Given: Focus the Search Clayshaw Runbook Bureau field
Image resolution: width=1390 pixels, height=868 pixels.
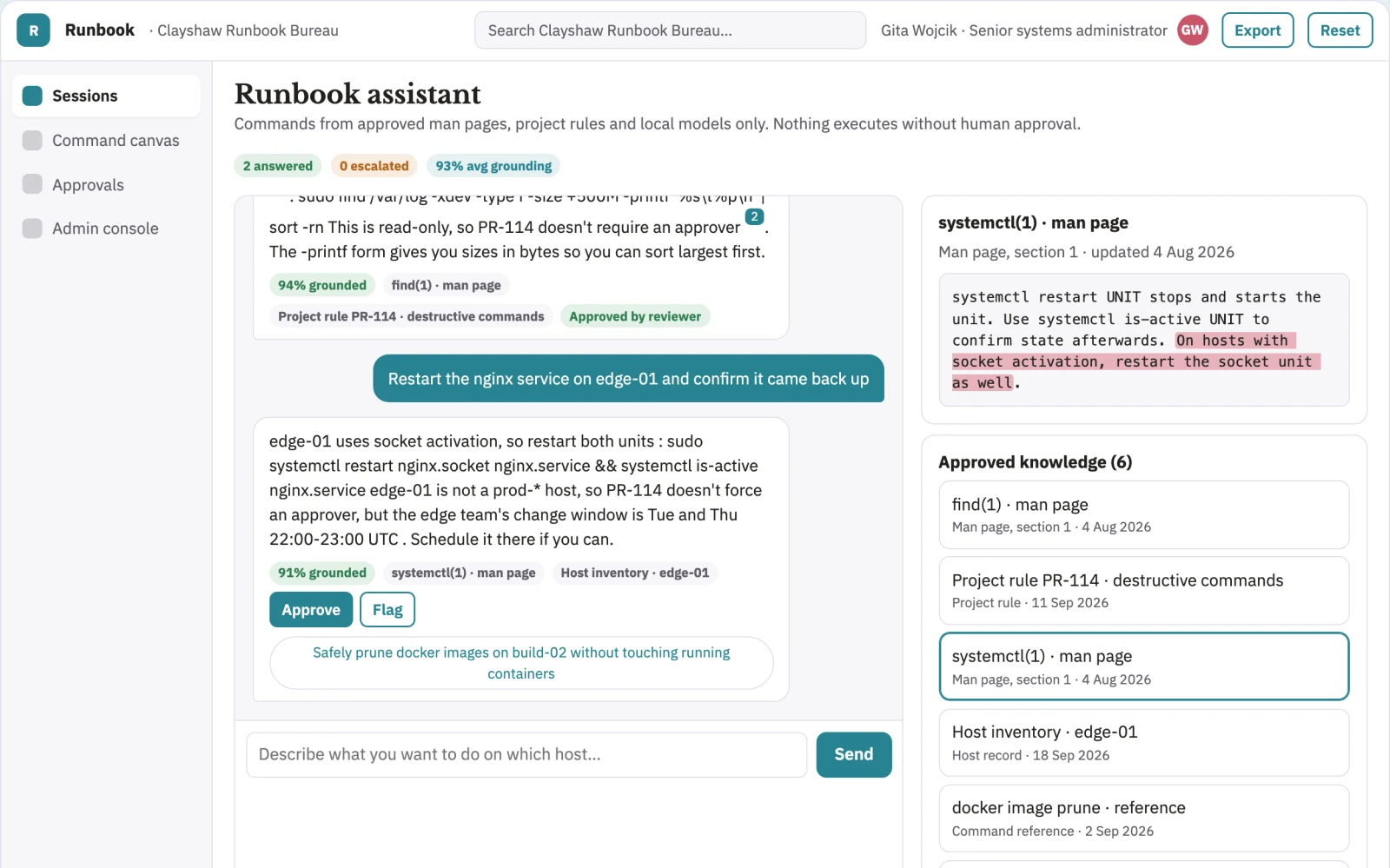Looking at the screenshot, I should click(x=670, y=30).
